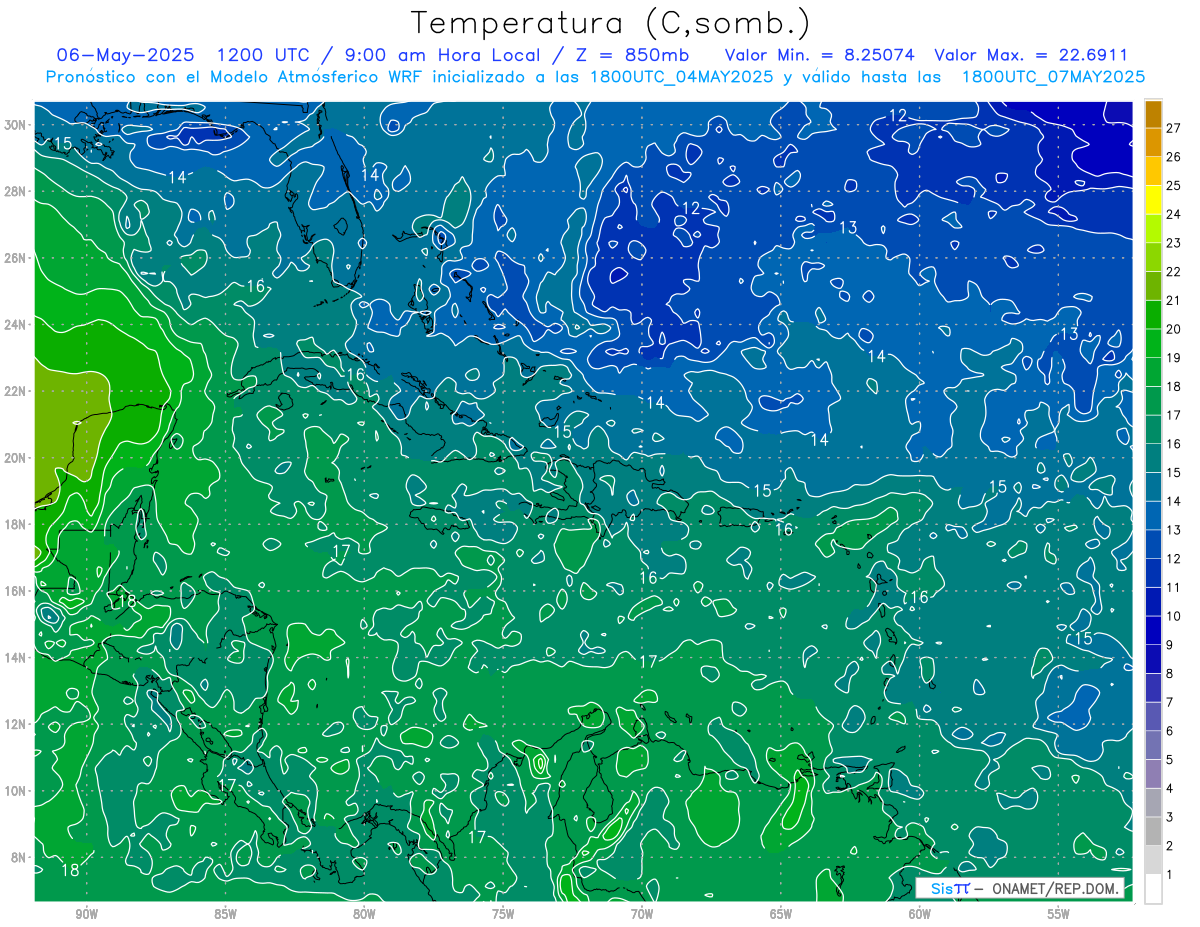The height and width of the screenshot is (927, 1200).
Task: Click color scale tick label 10
Action: click(1174, 616)
